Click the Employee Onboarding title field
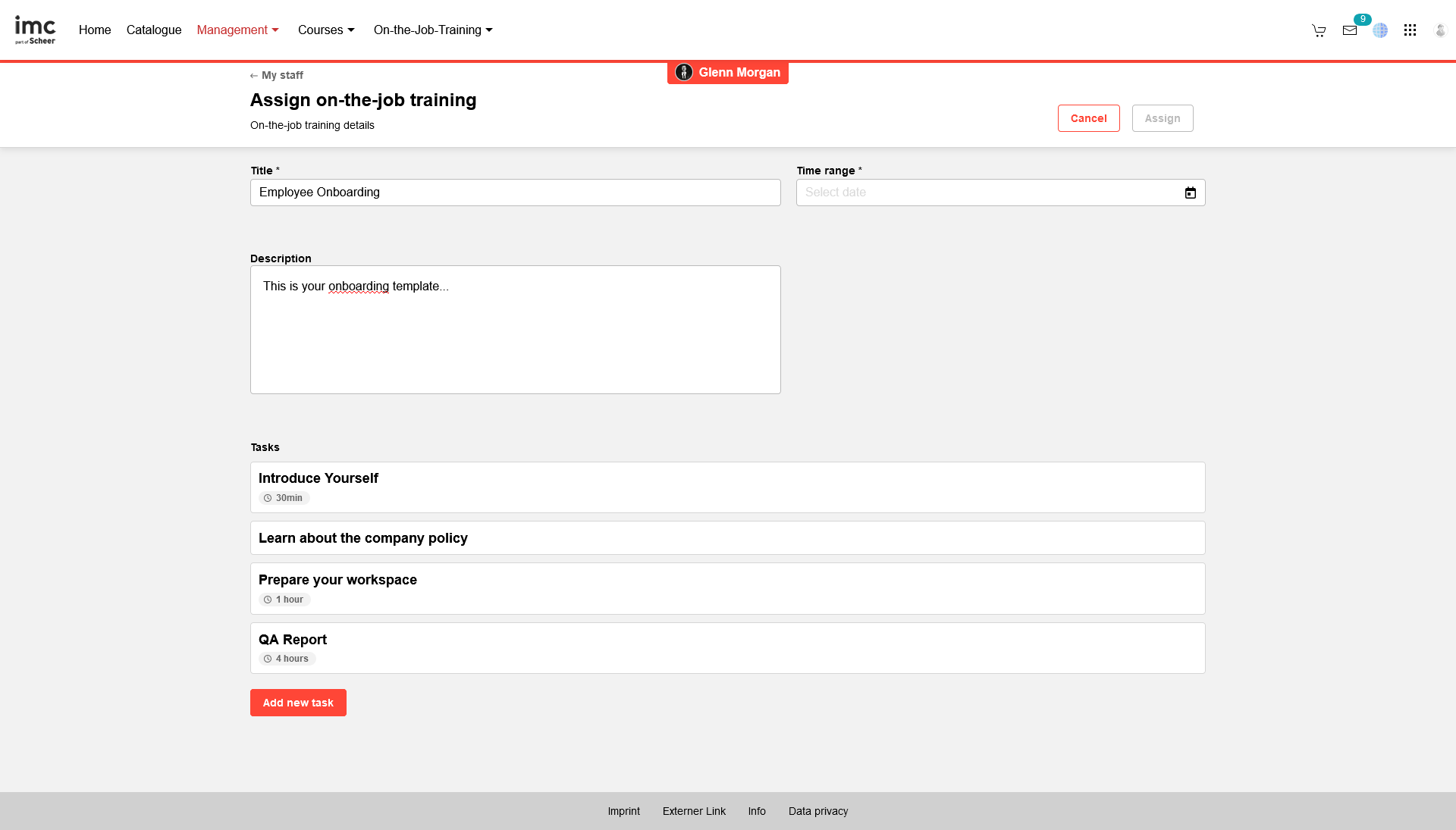Viewport: 1456px width, 830px height. [515, 193]
